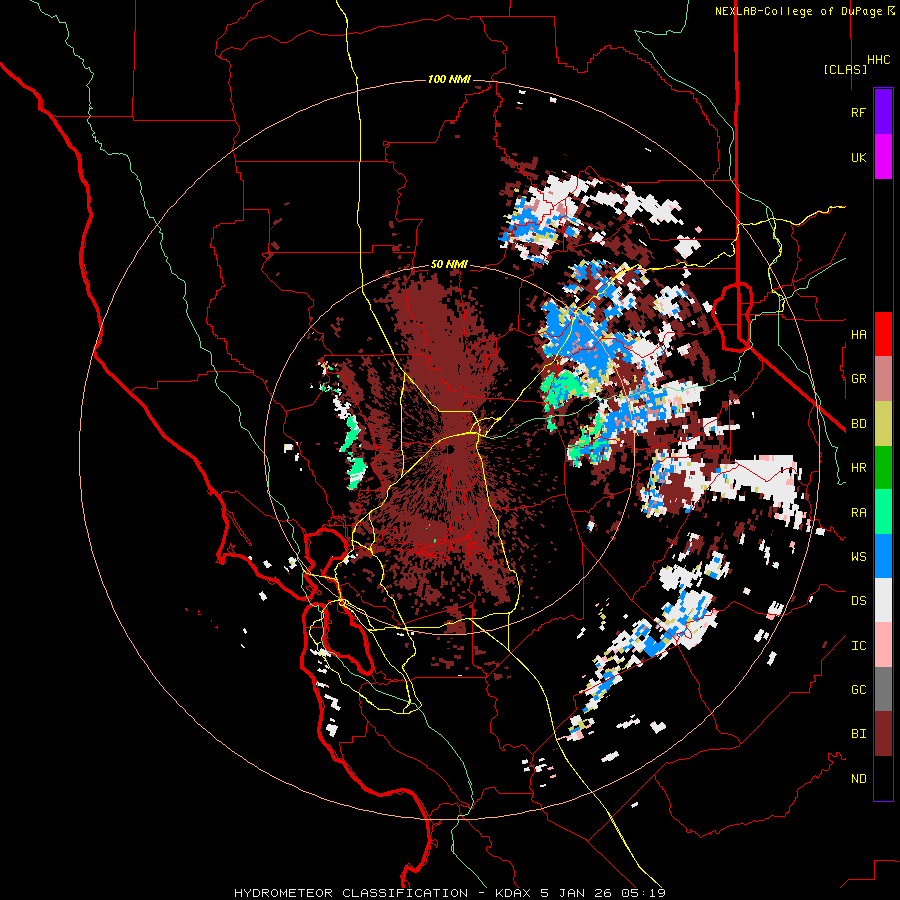
Task: Click the WS legend label
Action: [858, 557]
